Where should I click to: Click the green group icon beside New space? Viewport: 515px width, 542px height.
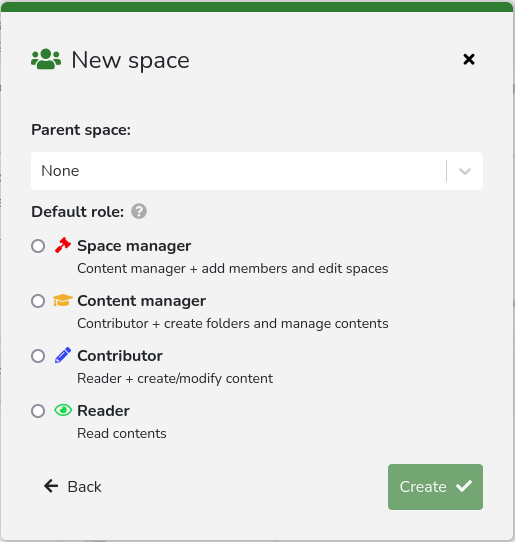46,59
